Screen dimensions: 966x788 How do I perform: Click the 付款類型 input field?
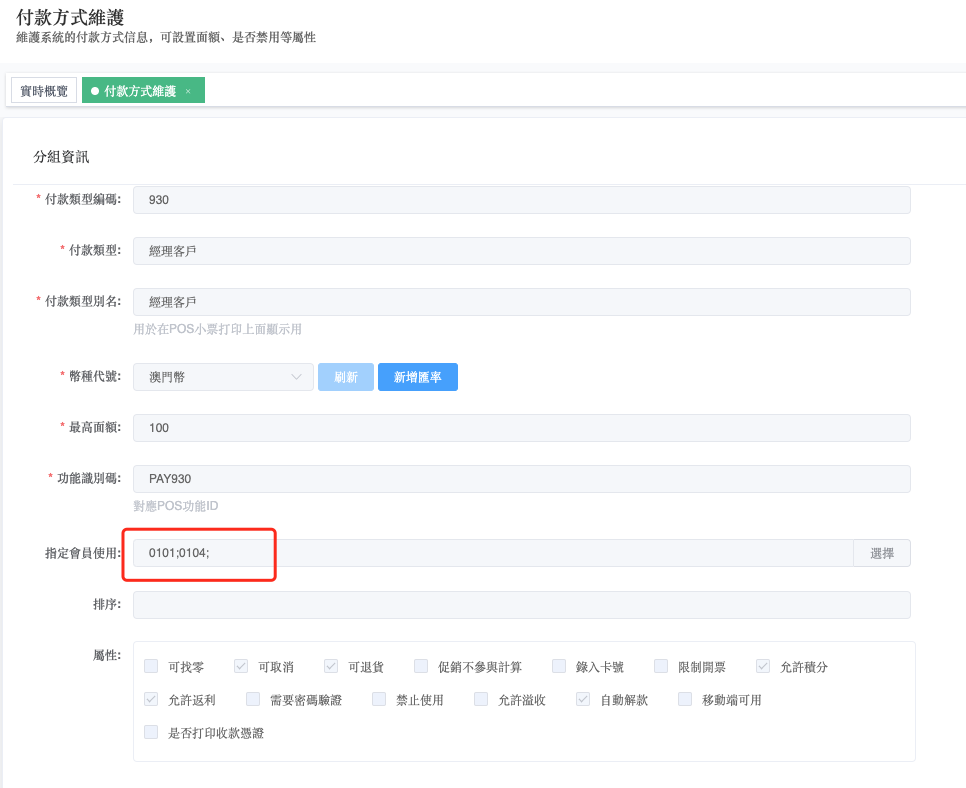coord(521,251)
